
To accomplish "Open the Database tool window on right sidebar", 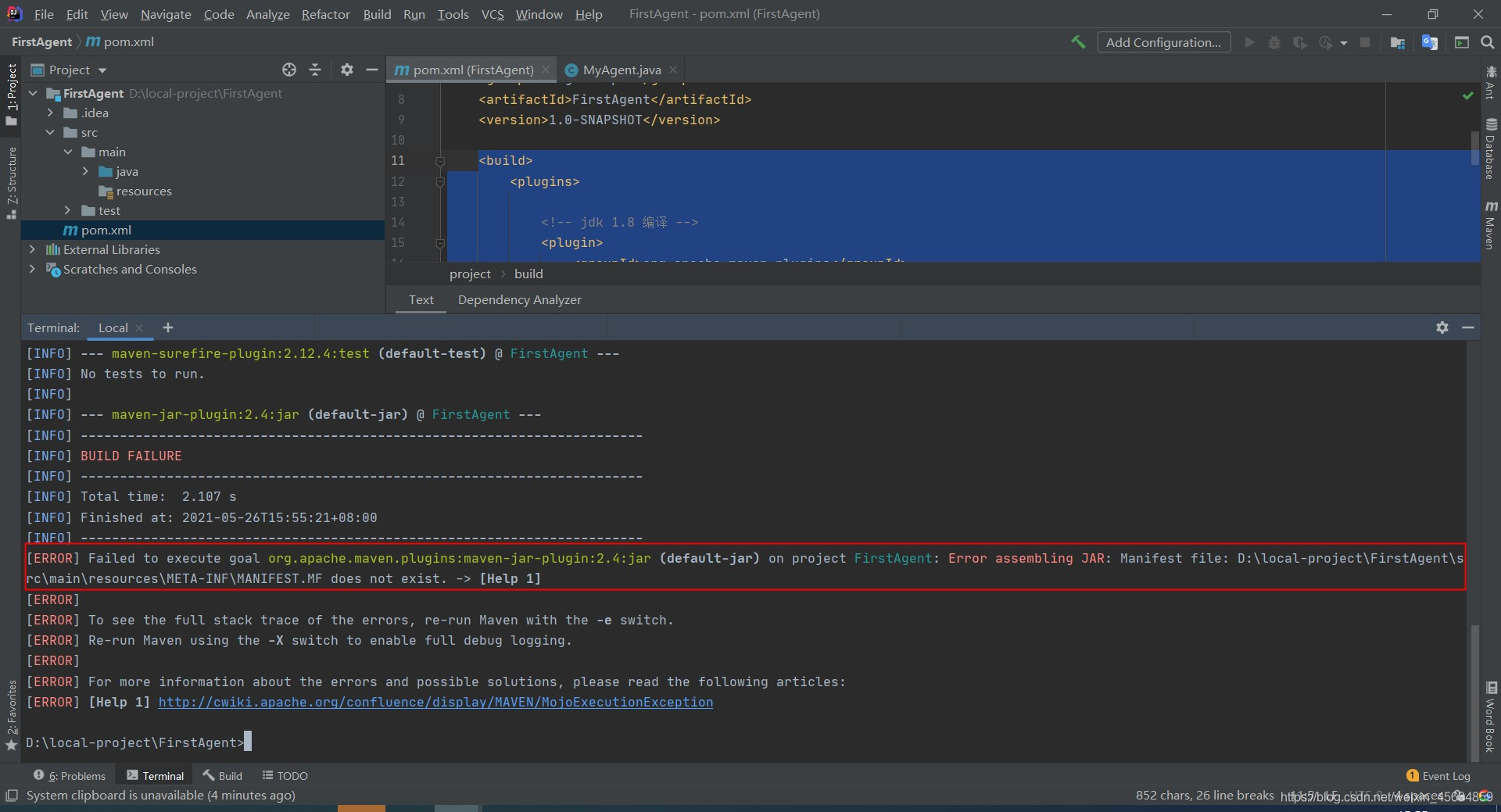I will 1491,148.
